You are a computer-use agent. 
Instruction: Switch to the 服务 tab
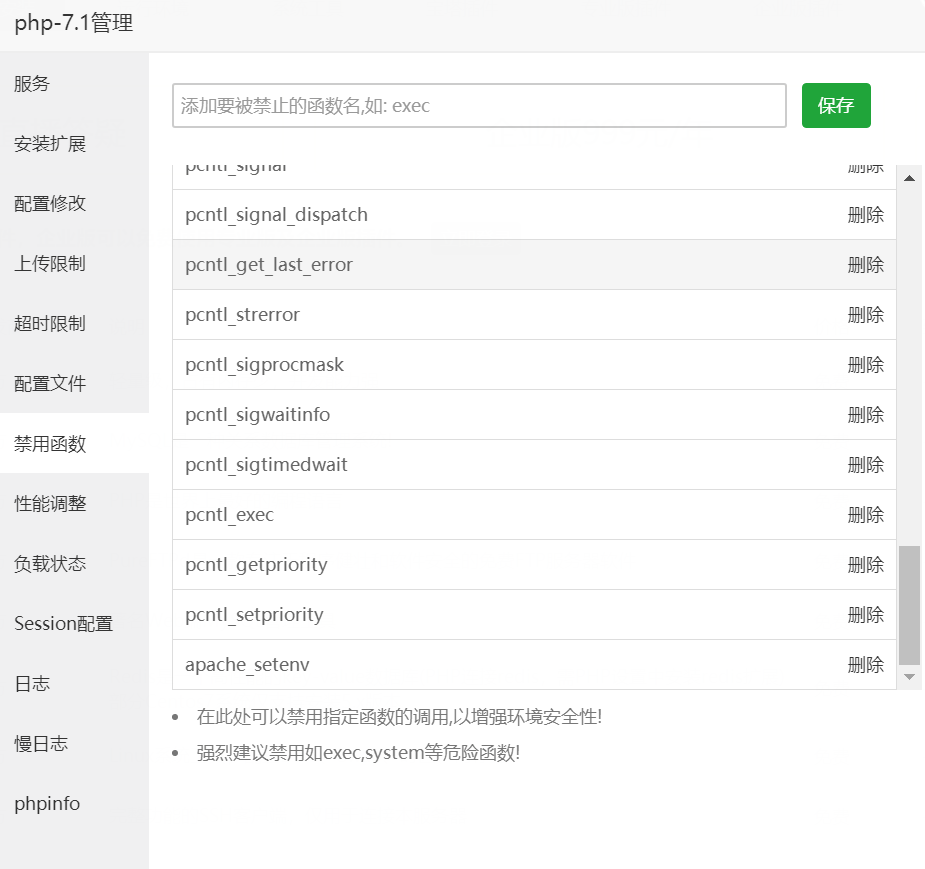click(32, 84)
